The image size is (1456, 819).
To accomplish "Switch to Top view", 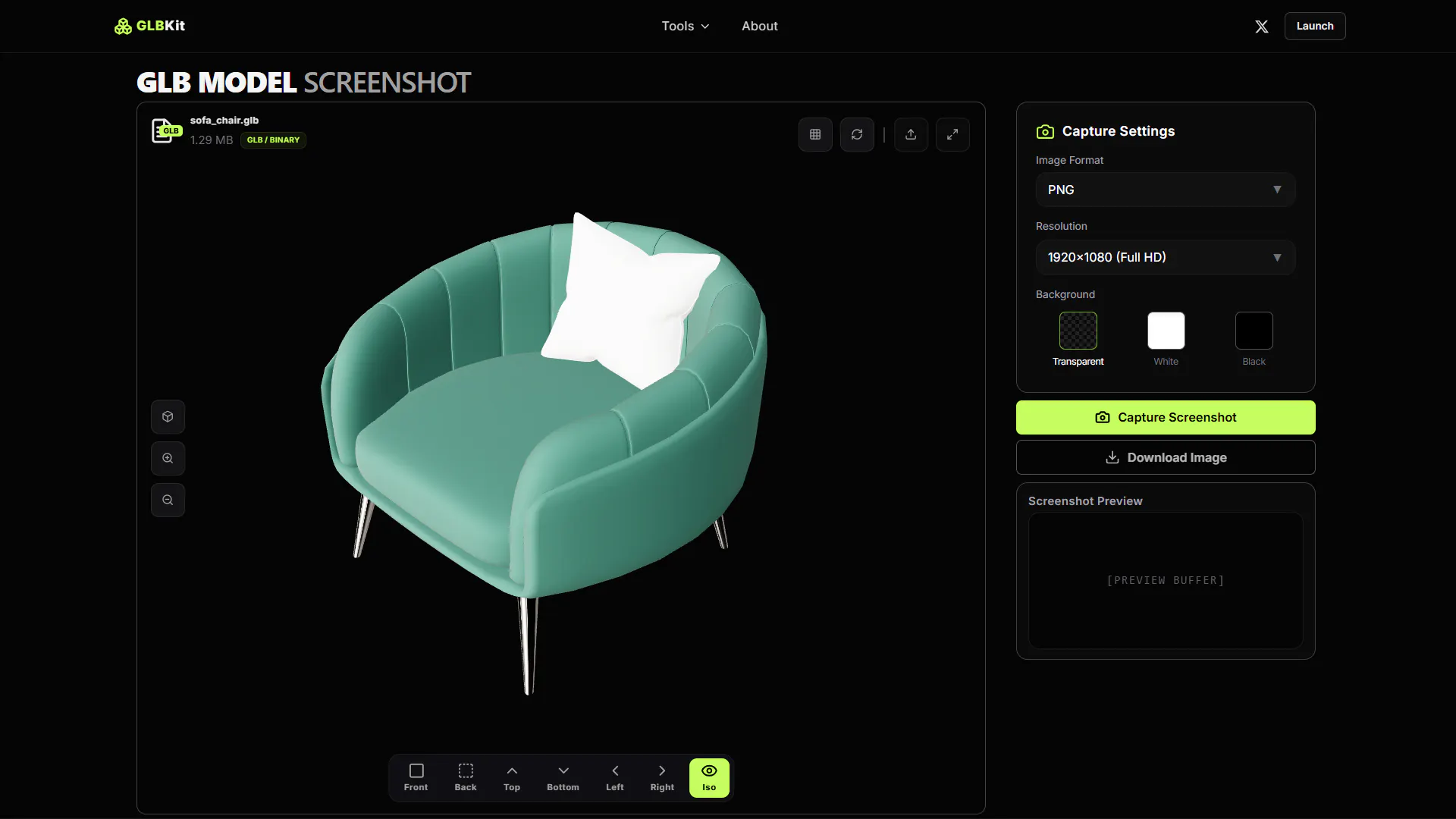I will click(x=512, y=778).
